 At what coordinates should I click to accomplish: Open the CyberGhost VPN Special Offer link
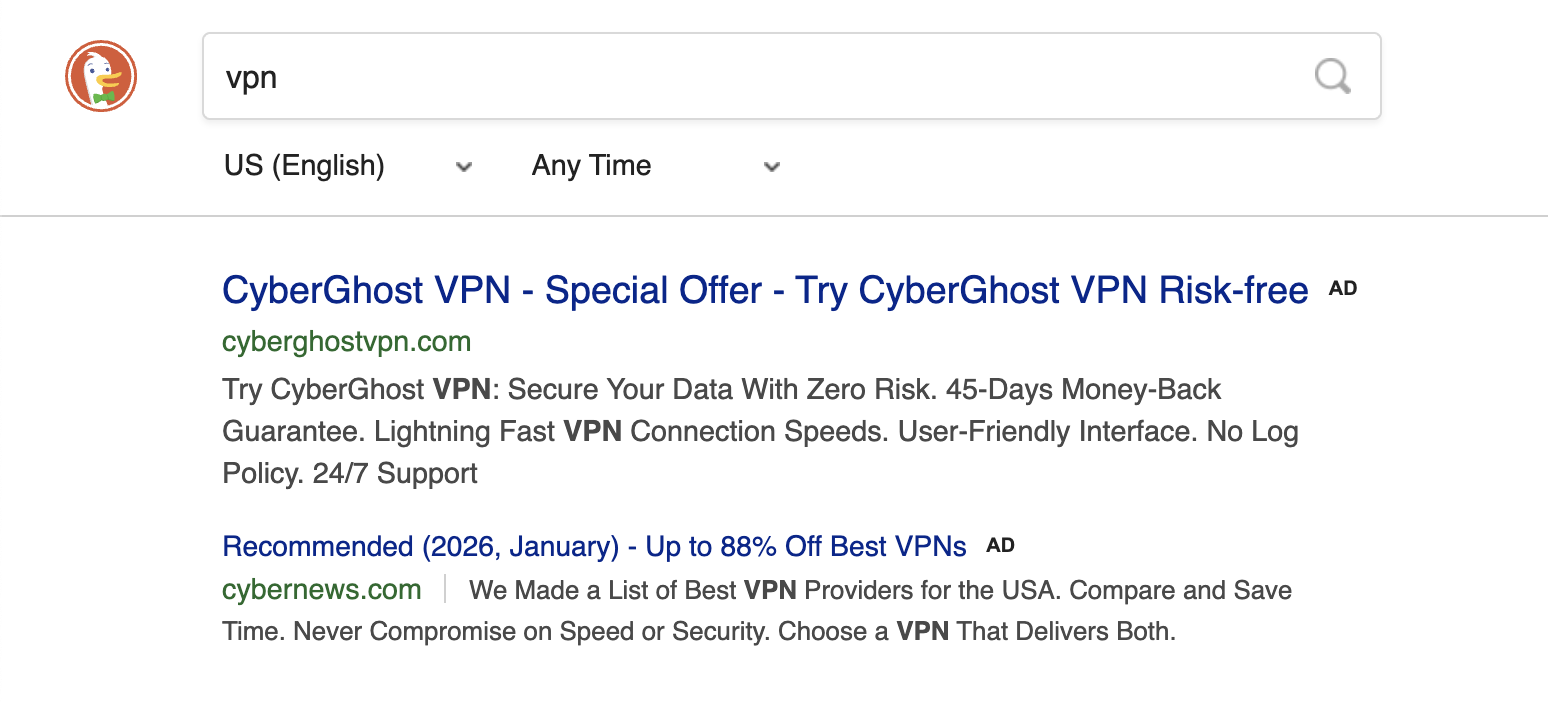point(765,290)
